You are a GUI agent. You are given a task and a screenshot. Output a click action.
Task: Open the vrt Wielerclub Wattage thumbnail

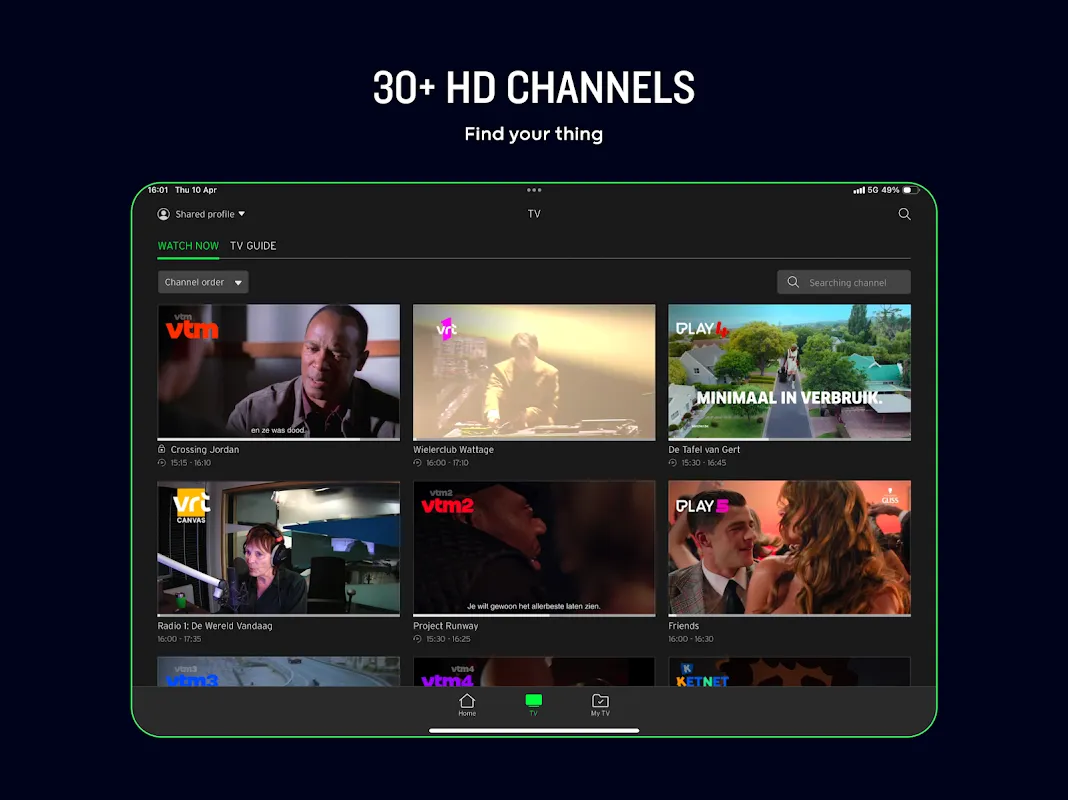click(534, 372)
